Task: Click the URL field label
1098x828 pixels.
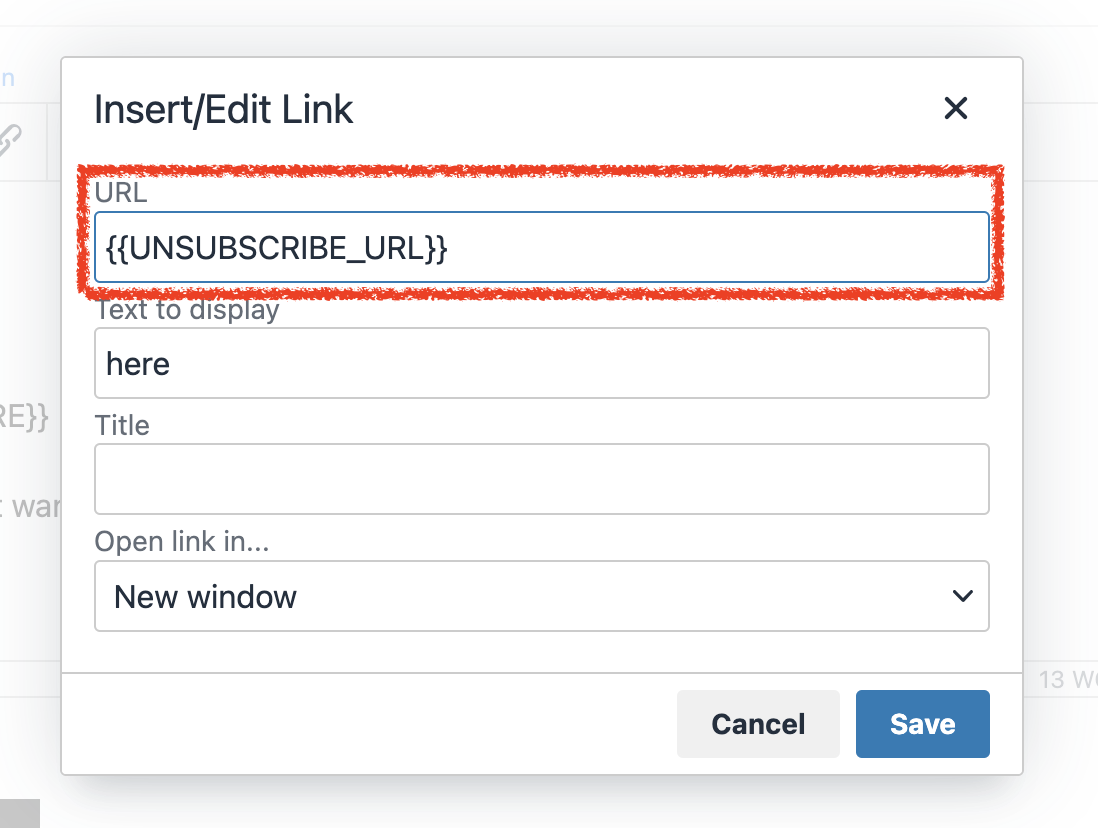Action: (x=121, y=193)
